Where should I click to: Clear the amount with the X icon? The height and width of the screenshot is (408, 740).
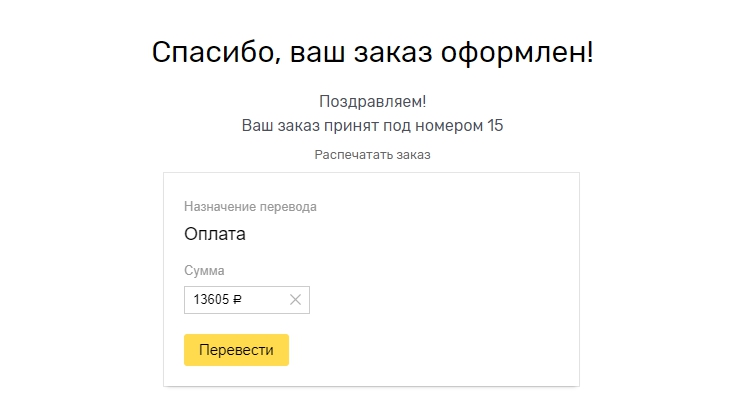point(295,299)
